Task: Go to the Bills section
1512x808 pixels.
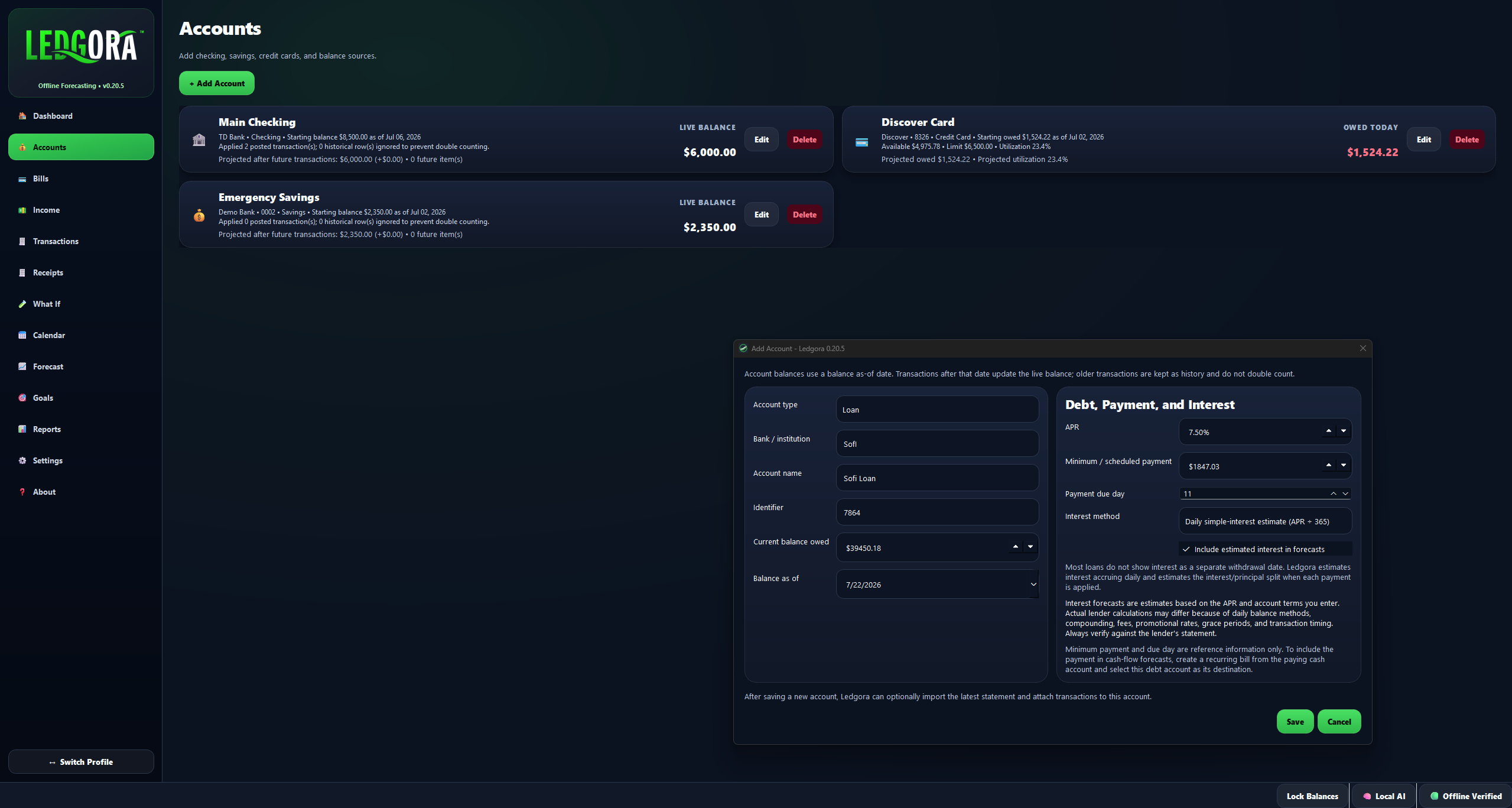Action: point(81,179)
